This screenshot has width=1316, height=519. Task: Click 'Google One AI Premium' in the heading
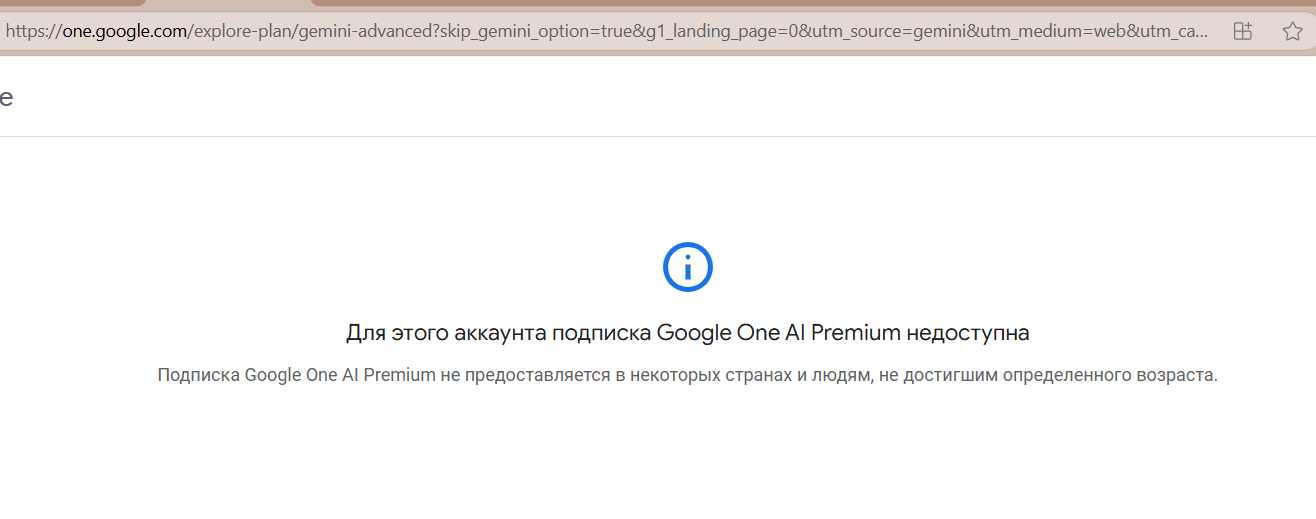(x=779, y=333)
